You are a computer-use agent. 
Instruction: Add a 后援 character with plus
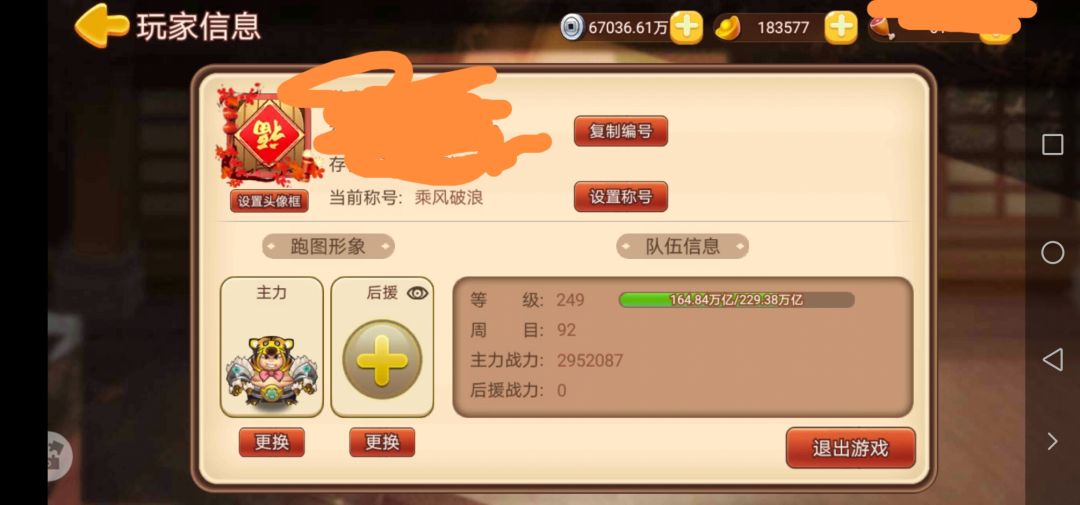[x=382, y=360]
